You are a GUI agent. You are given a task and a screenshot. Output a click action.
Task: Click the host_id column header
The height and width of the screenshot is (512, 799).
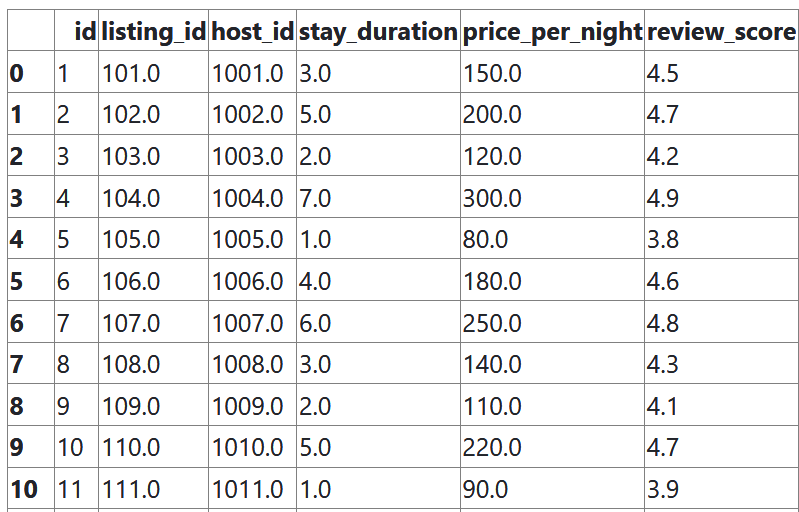252,32
